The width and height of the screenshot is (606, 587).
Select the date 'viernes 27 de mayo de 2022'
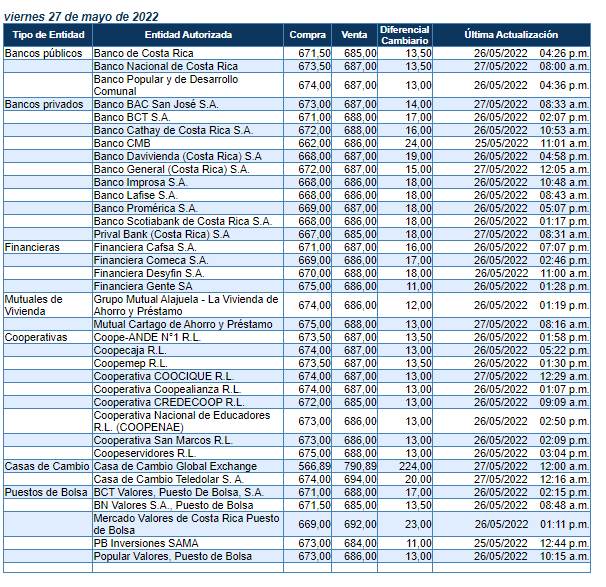coord(81,17)
